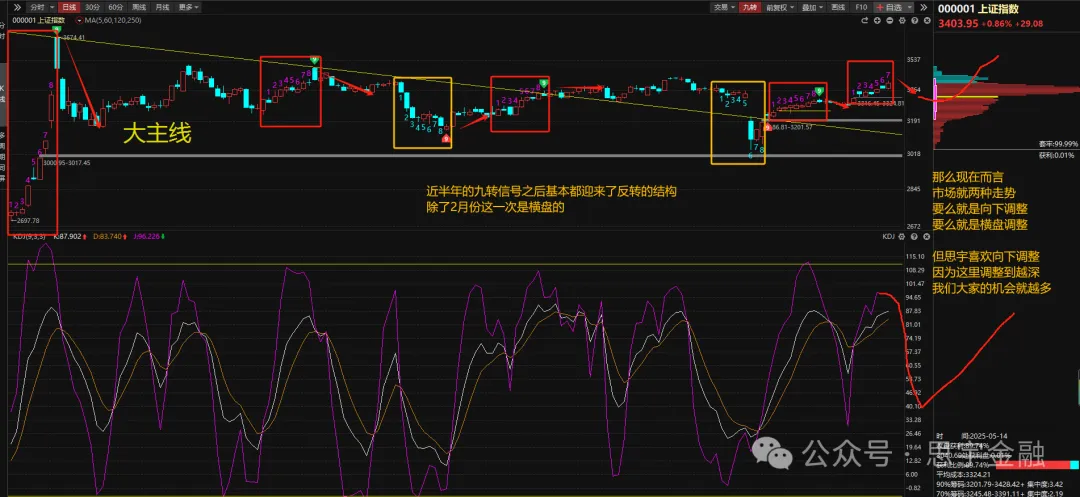Click the 3403.95 index price
Screen dimensions: 1080x497
click(x=959, y=23)
